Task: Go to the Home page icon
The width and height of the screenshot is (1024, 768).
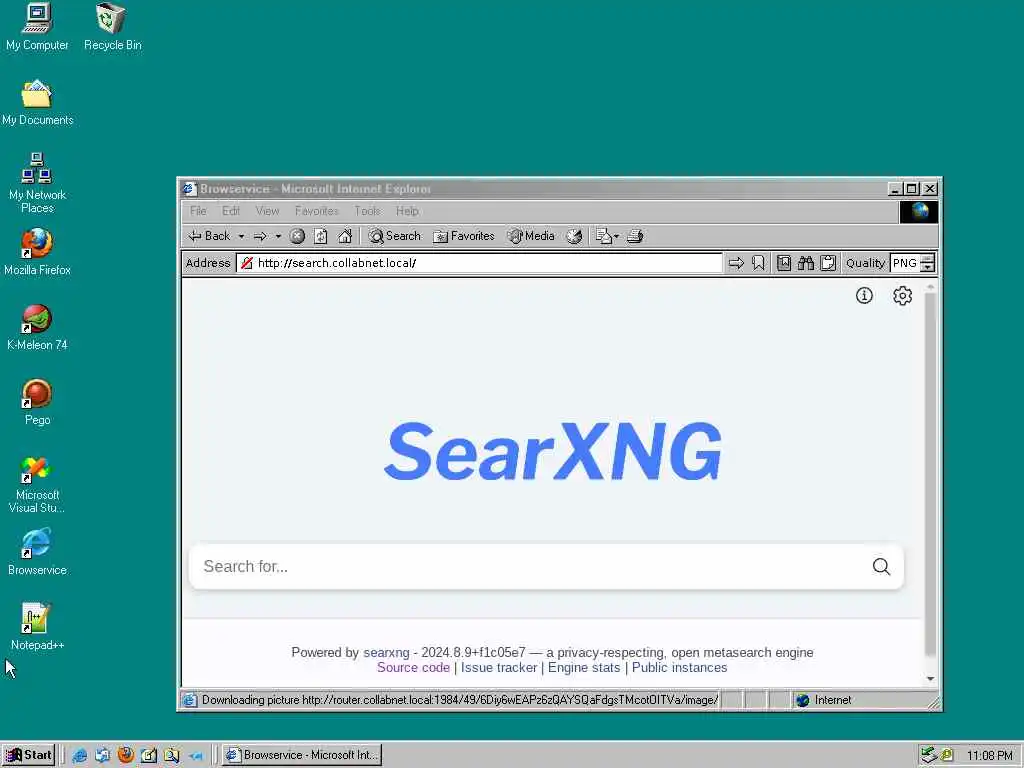Action: (345, 236)
